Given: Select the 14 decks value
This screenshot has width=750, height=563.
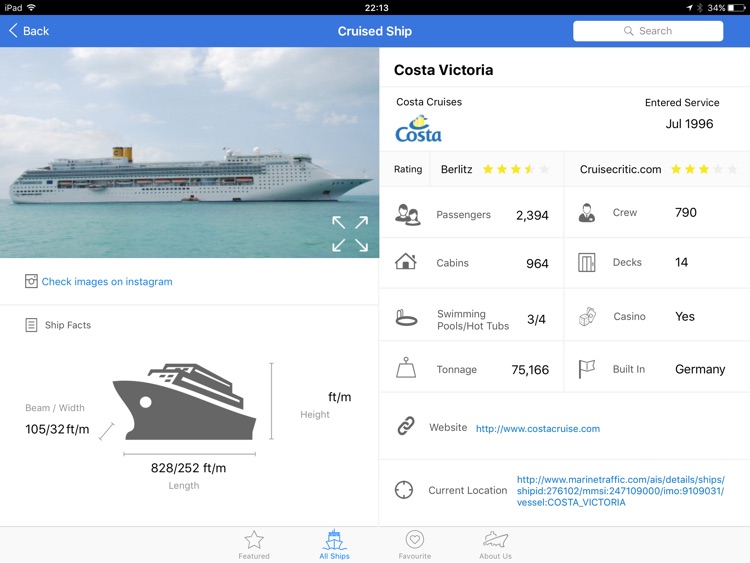Looking at the screenshot, I should 681,262.
